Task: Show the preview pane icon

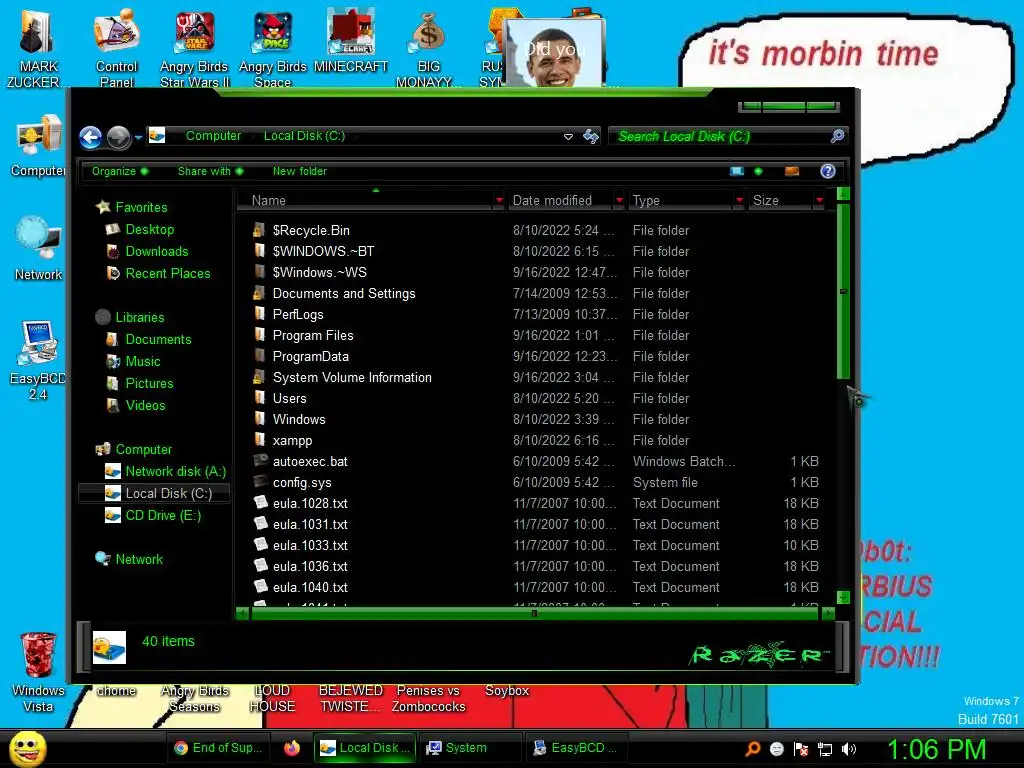Action: pos(792,171)
